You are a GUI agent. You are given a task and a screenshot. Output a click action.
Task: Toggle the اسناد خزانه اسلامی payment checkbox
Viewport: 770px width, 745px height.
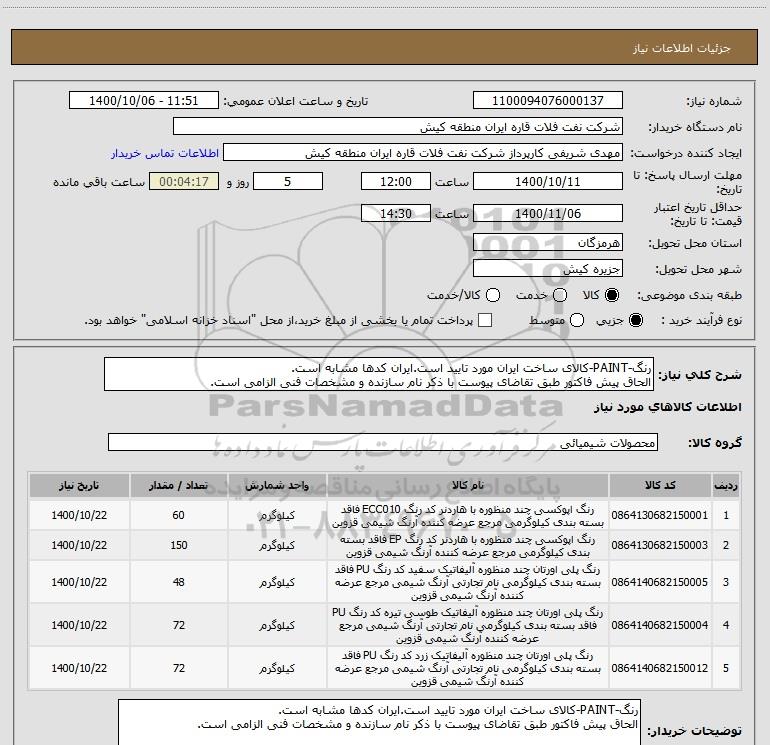[x=485, y=320]
